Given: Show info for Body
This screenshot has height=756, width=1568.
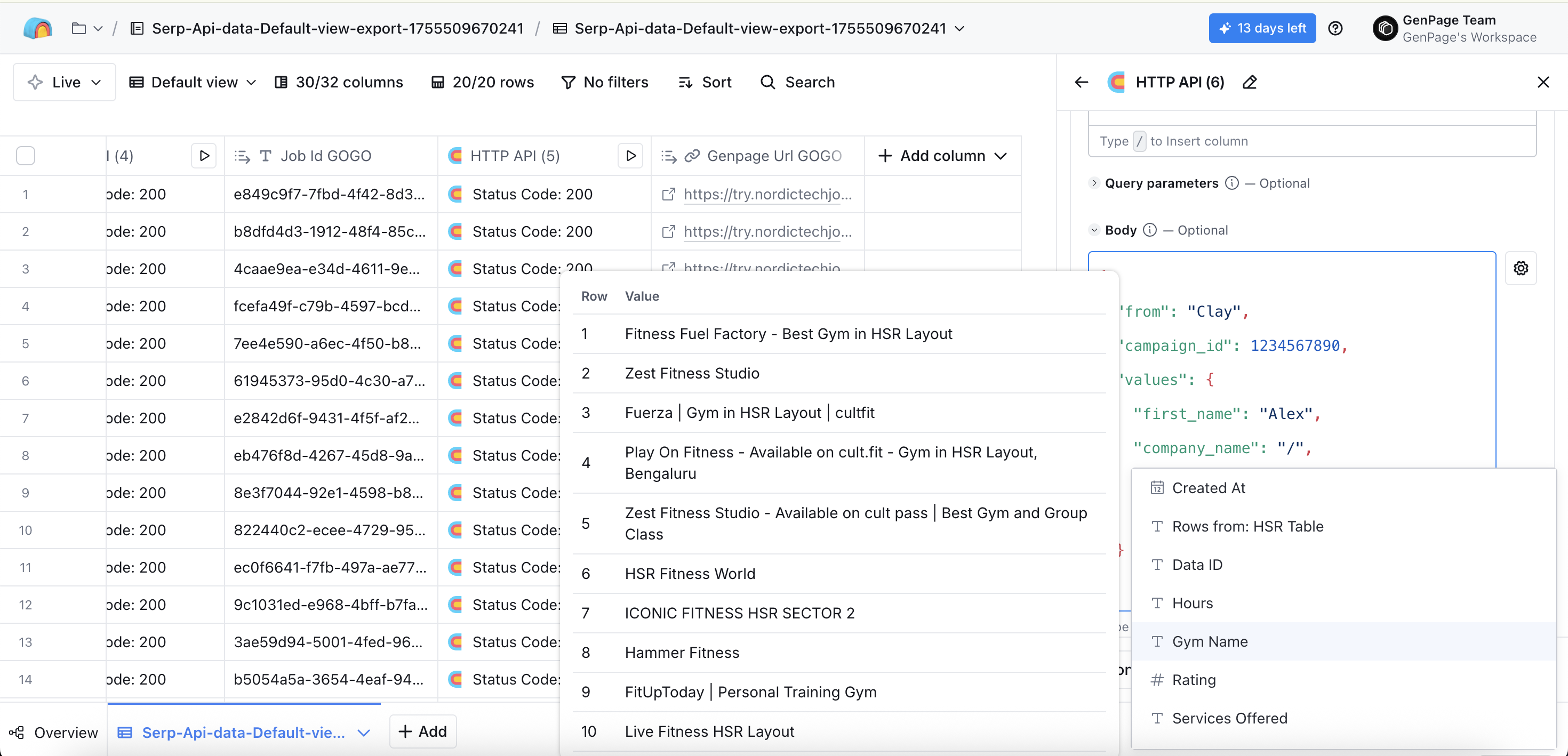Looking at the screenshot, I should click(x=1149, y=229).
